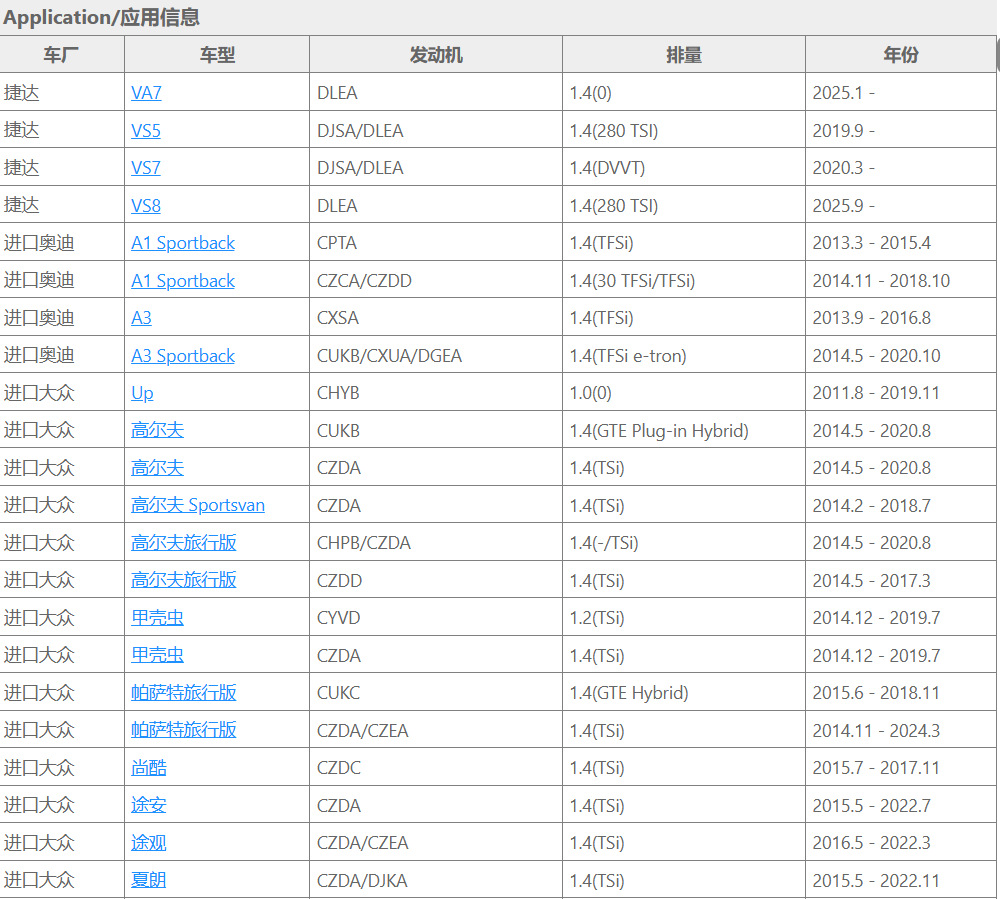Select displacement cell 1.2(TSi)
This screenshot has width=1000, height=899.
click(684, 618)
